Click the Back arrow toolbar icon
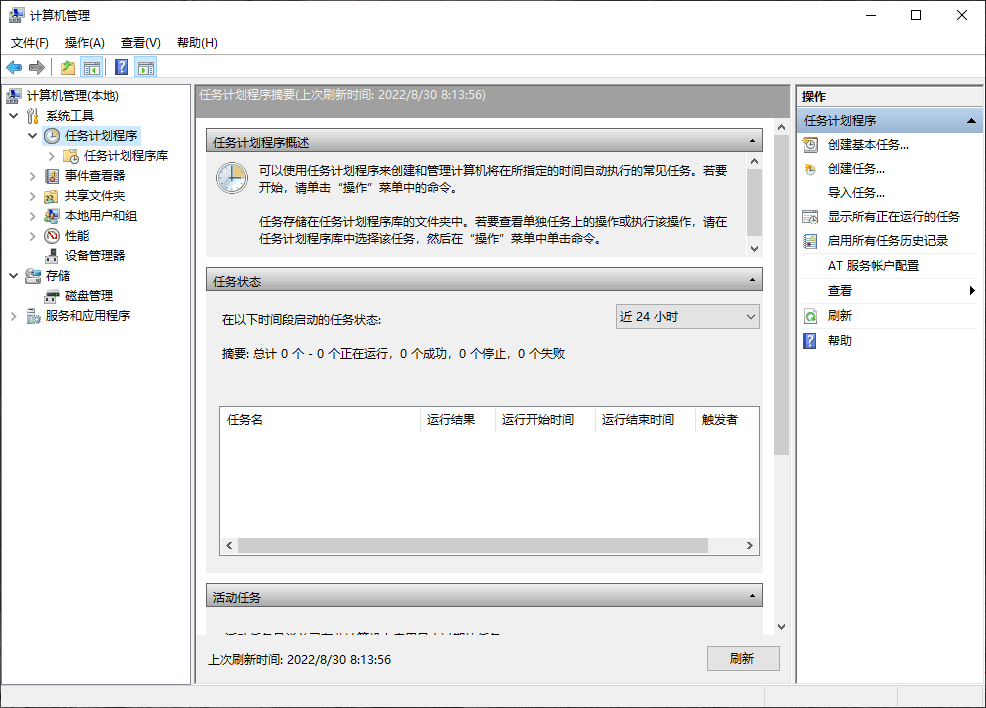 coord(14,67)
